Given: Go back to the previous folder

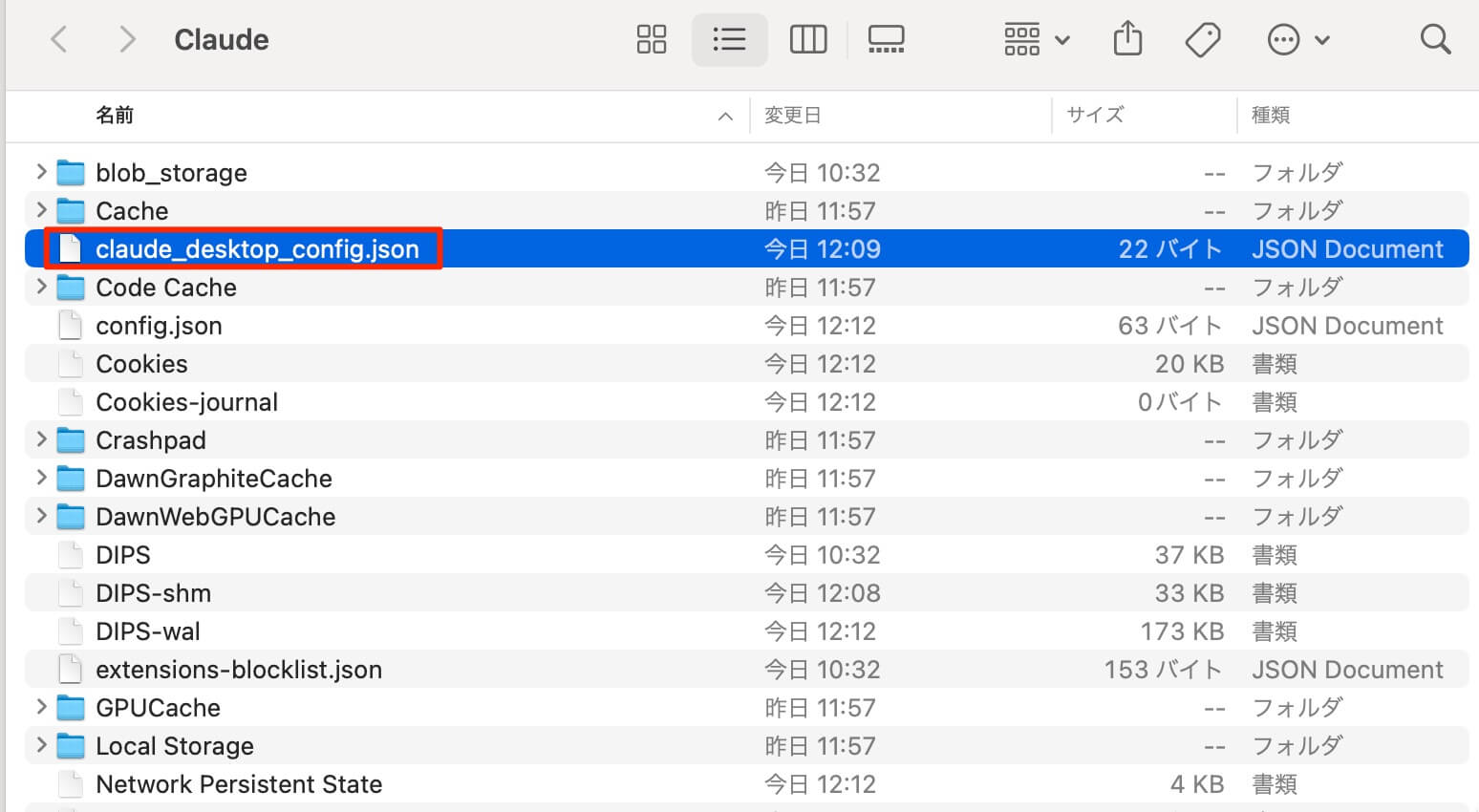Looking at the screenshot, I should (x=59, y=40).
